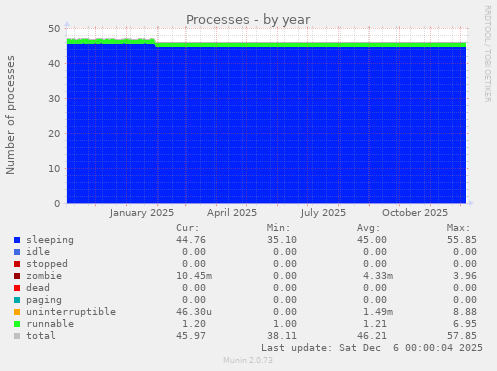Click the blue sleeping area of the graph

click(x=267, y=125)
